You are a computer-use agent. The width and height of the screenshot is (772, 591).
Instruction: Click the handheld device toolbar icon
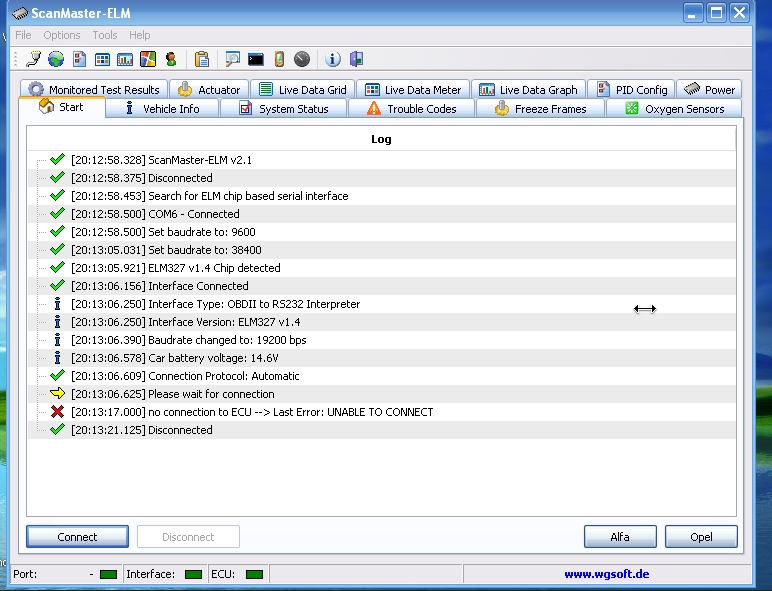pyautogui.click(x=279, y=59)
